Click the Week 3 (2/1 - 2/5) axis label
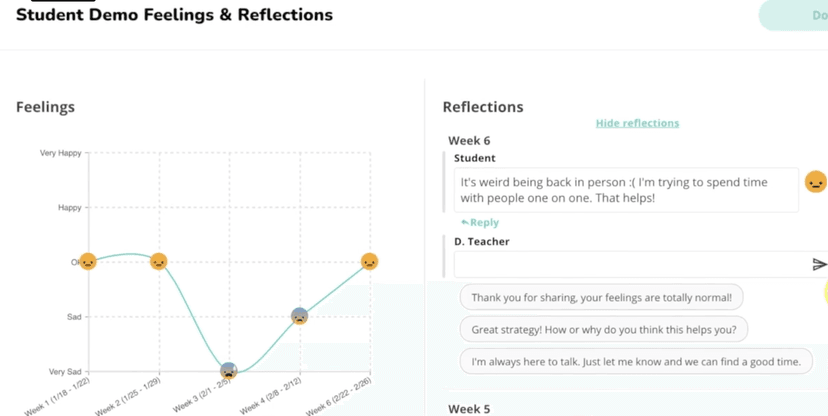 click(x=199, y=395)
